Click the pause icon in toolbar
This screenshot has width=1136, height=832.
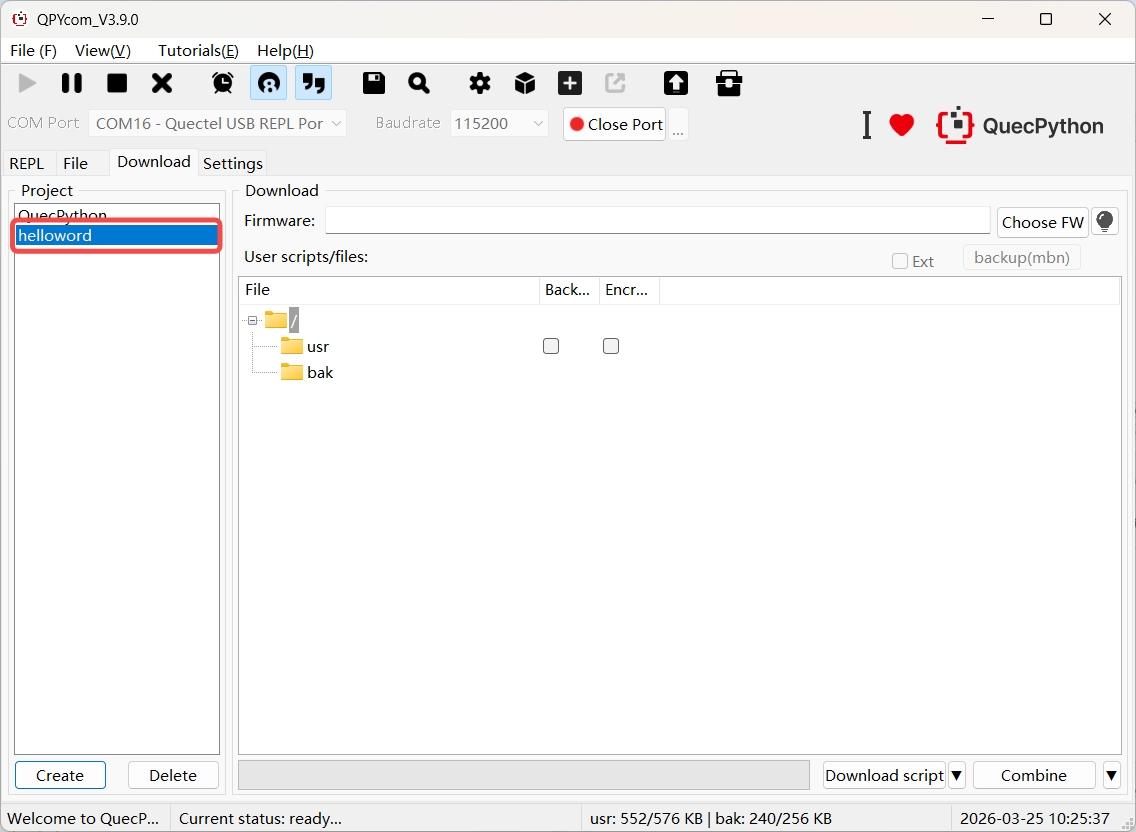[72, 83]
